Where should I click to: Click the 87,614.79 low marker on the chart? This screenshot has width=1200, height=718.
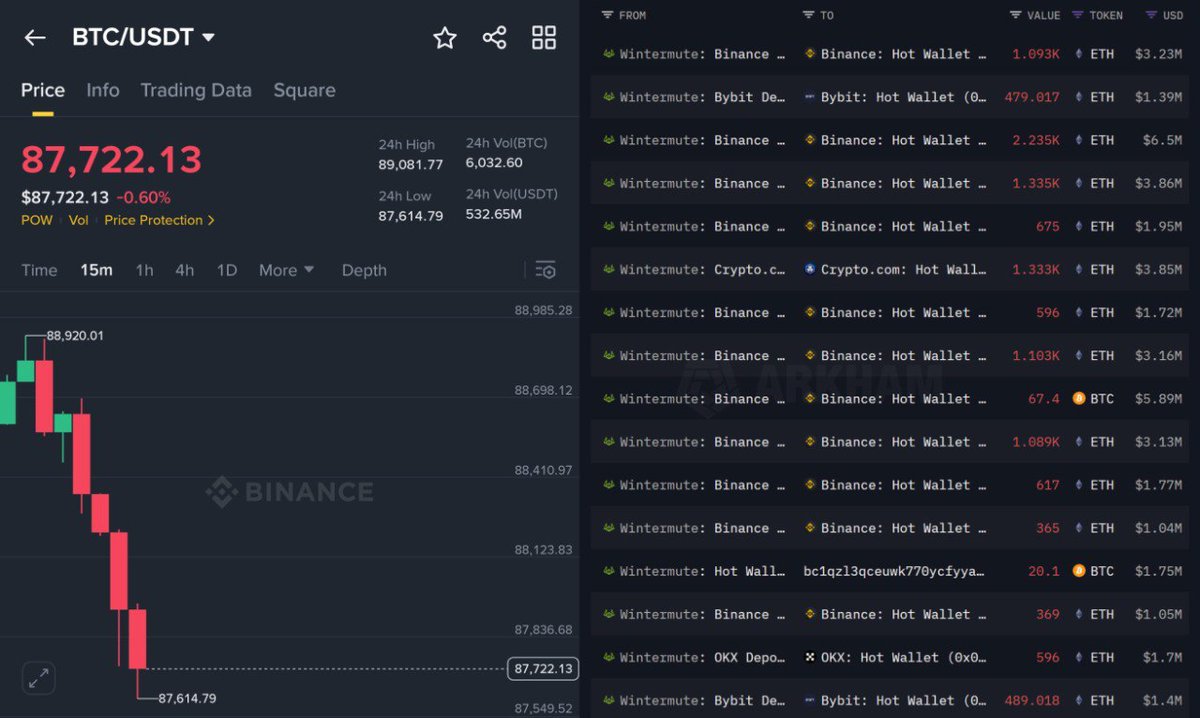click(187, 698)
